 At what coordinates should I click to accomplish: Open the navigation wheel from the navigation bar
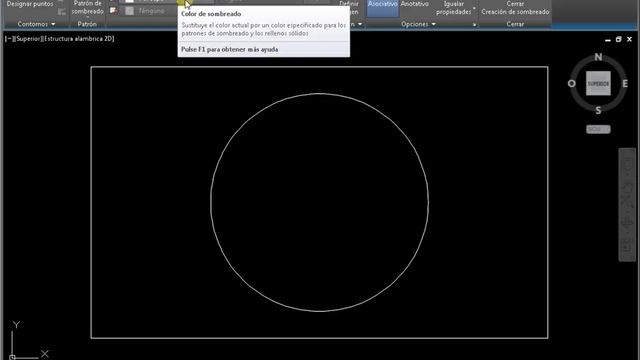click(x=627, y=164)
